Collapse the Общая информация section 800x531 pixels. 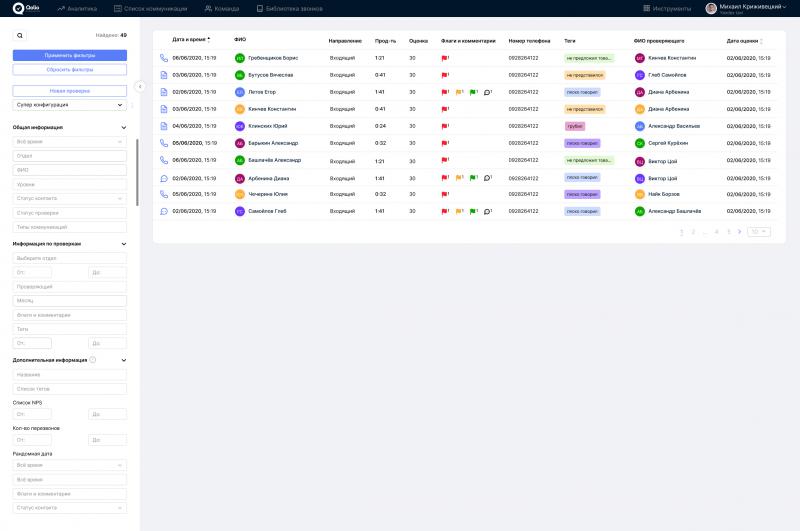[123, 128]
